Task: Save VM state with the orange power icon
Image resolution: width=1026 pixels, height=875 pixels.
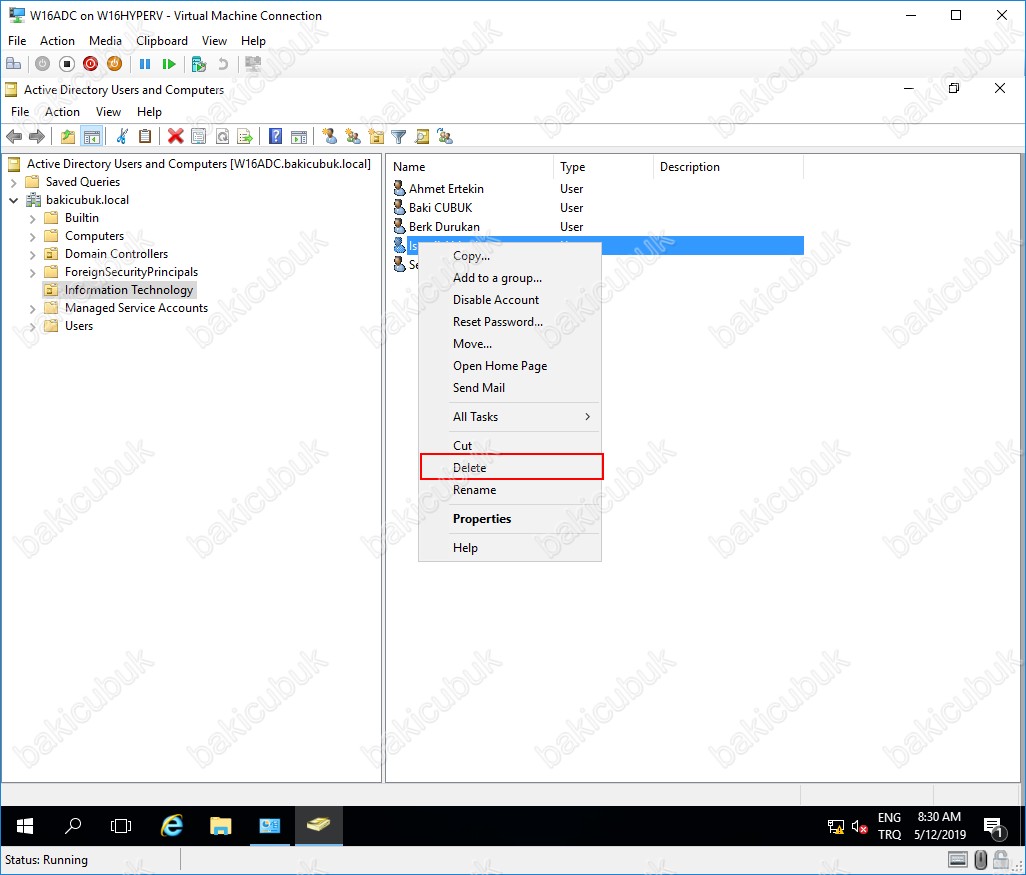Action: [x=114, y=63]
